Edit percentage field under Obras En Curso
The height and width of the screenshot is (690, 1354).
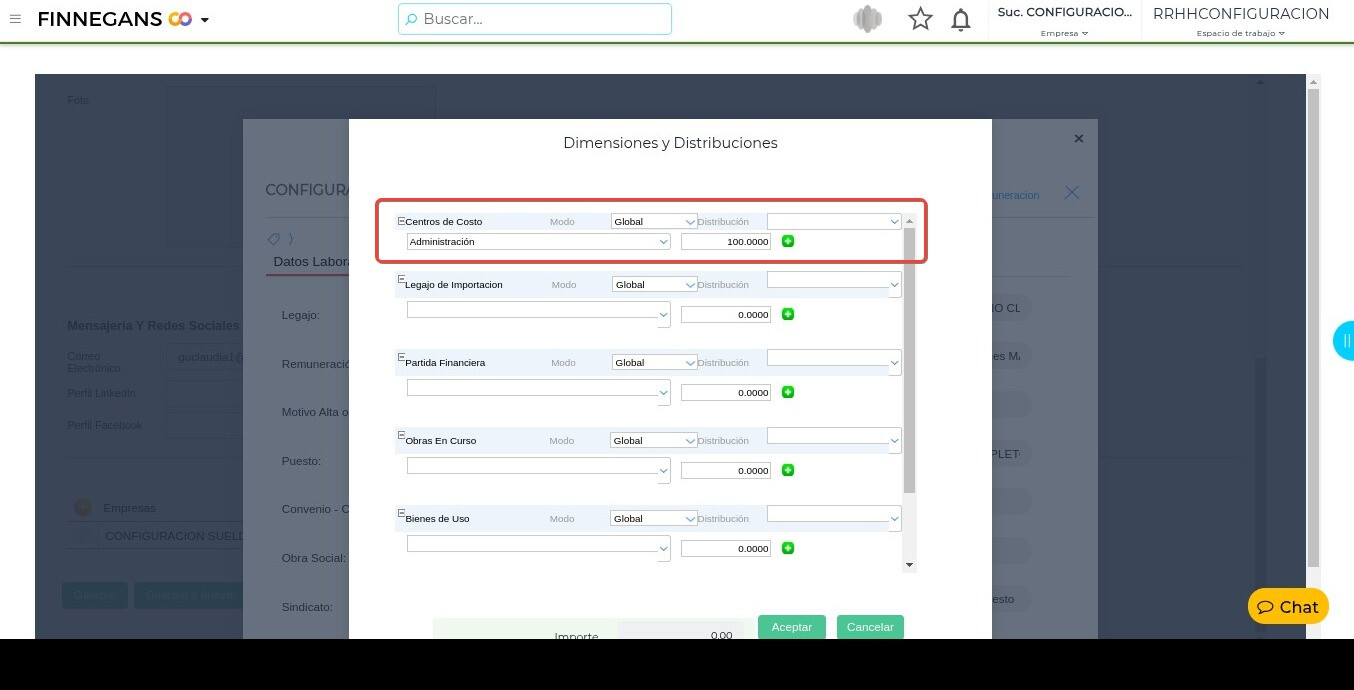tap(726, 471)
